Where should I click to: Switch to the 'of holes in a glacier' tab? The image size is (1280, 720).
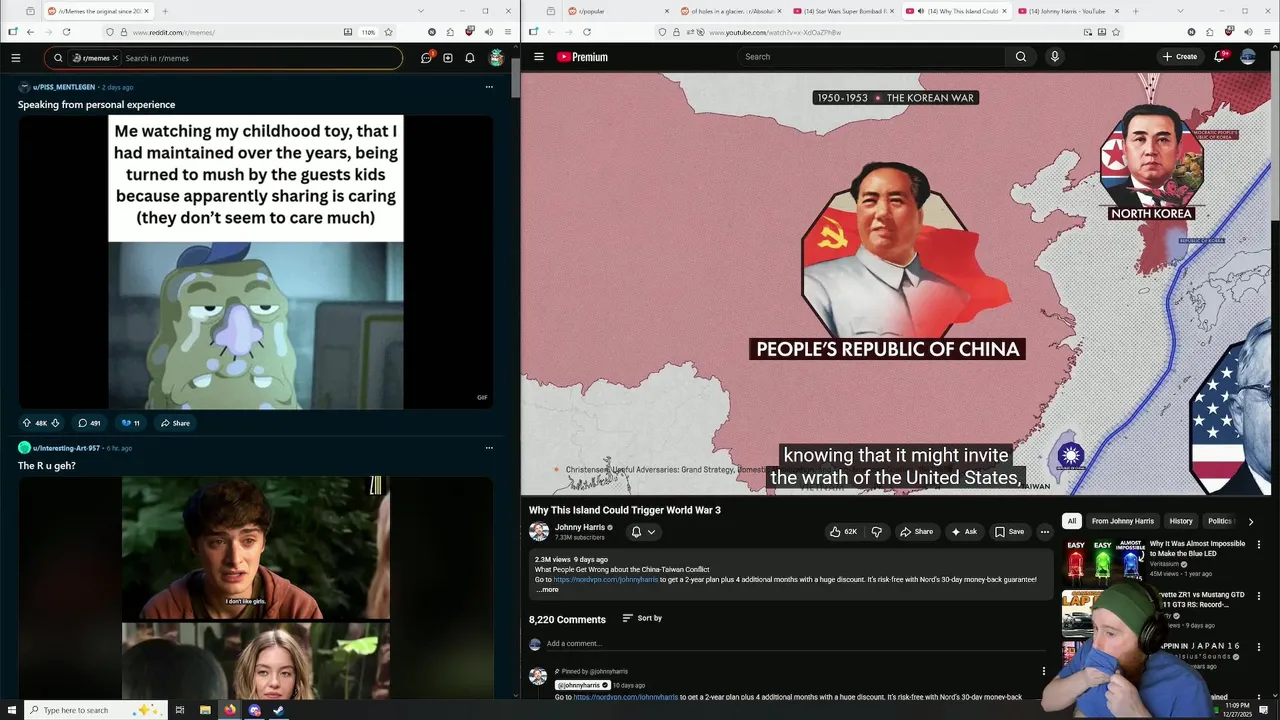pos(731,11)
